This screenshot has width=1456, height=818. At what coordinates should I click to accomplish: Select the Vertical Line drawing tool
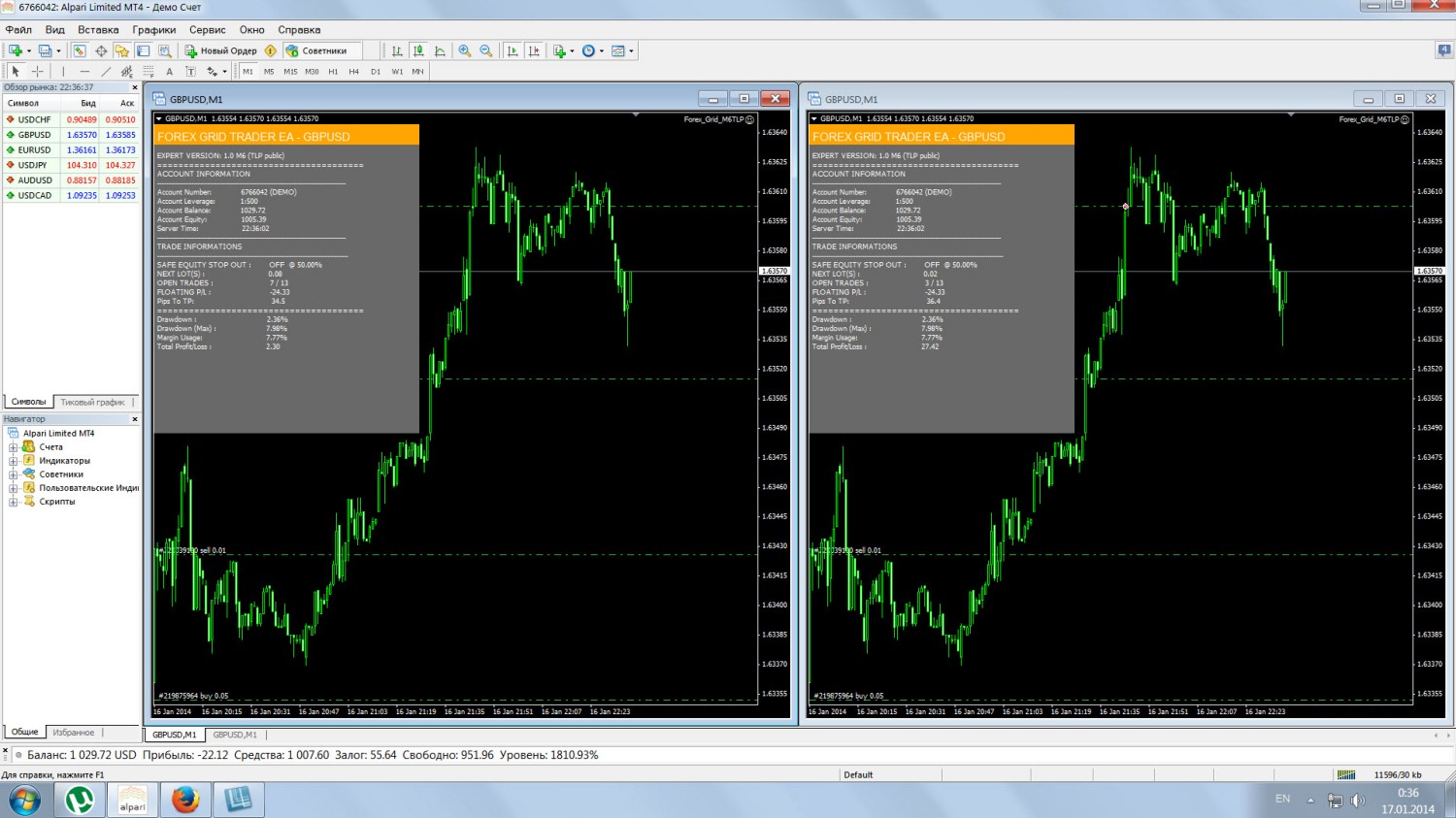click(63, 71)
